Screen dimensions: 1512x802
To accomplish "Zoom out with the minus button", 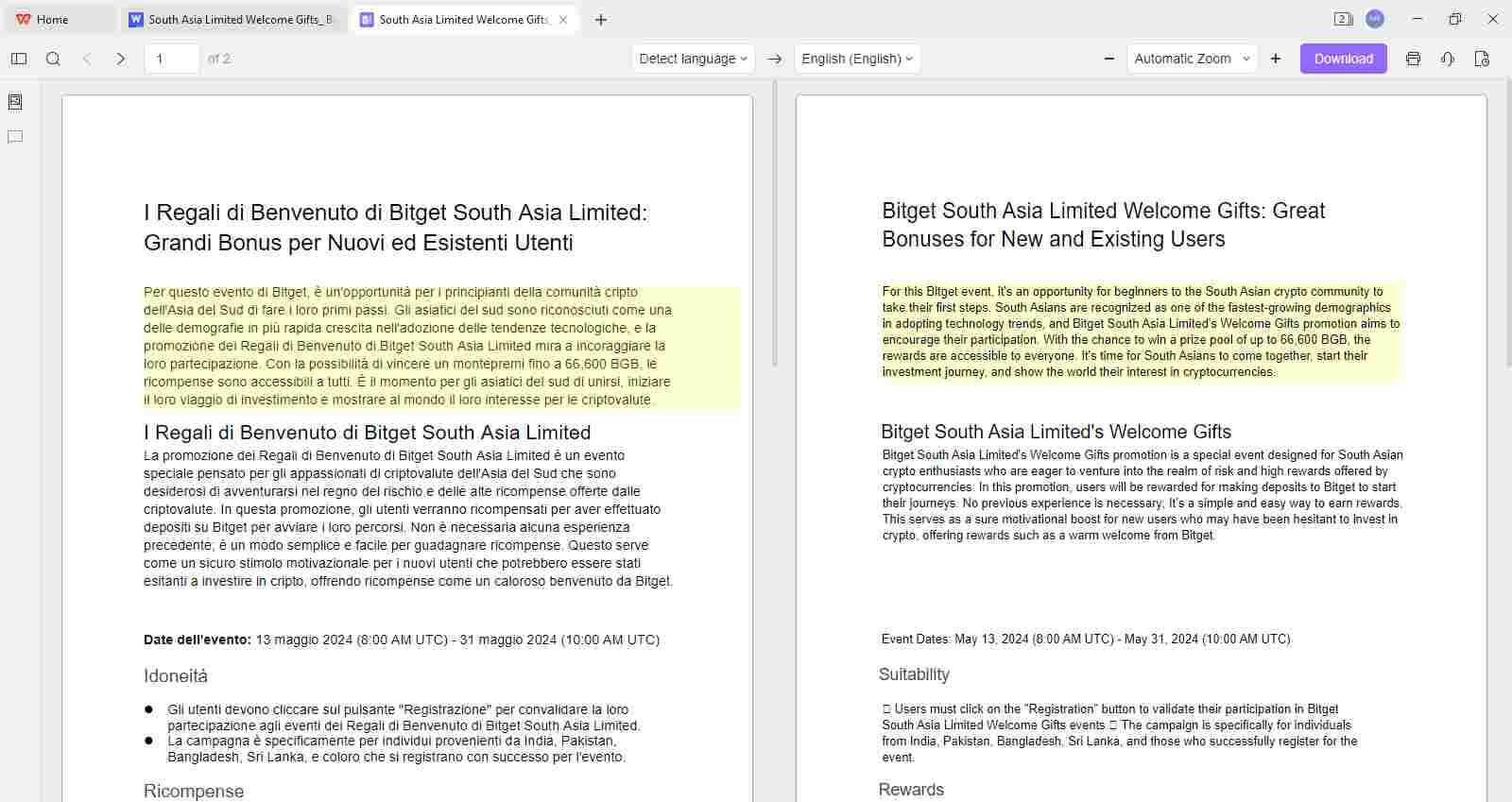I will 1109,59.
